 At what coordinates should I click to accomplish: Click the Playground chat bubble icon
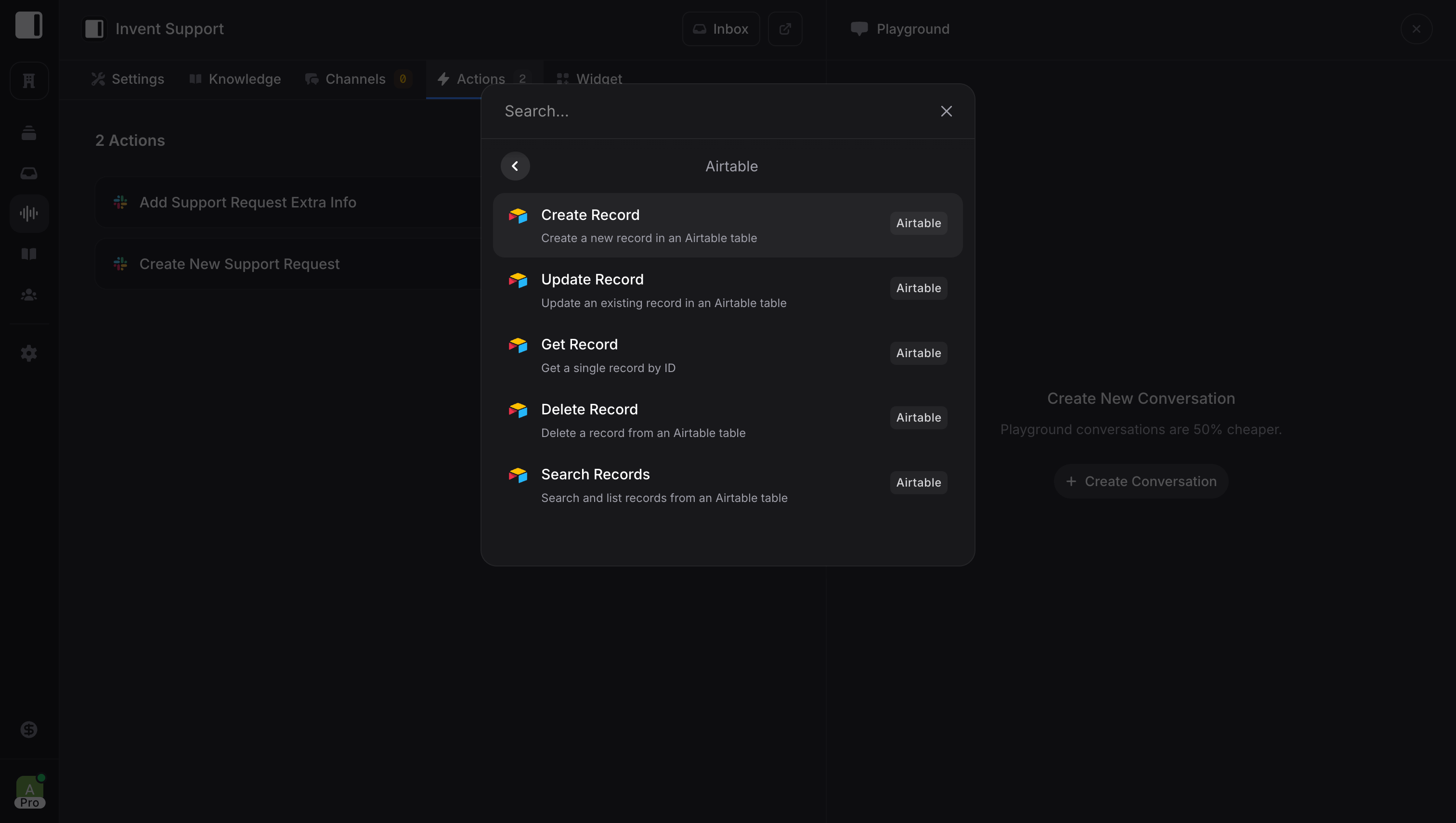click(859, 29)
